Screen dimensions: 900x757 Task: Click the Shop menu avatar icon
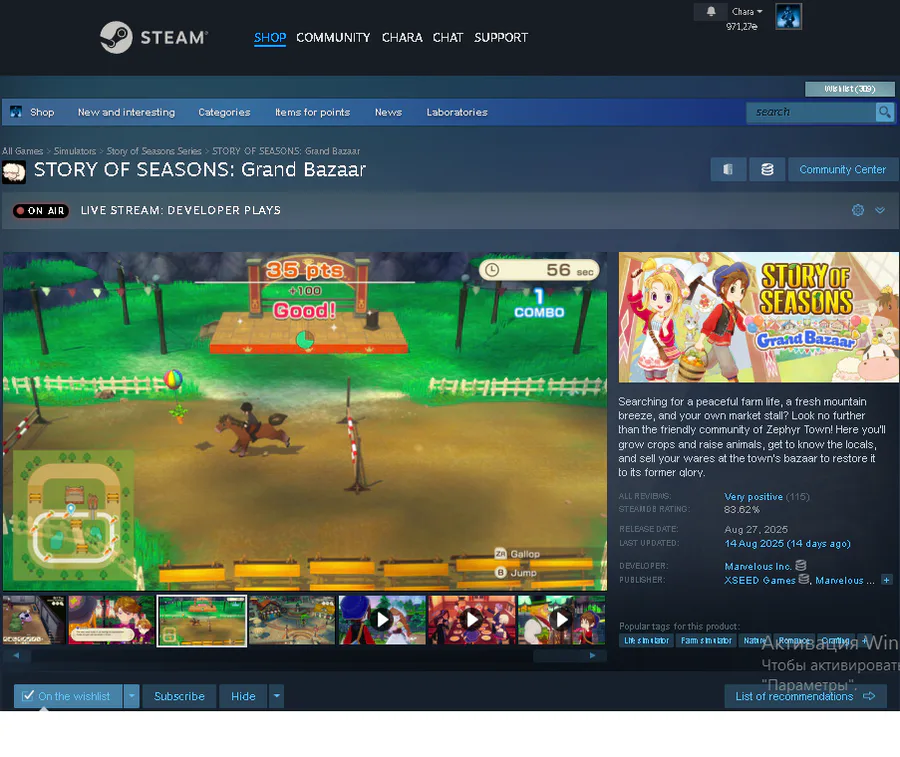[16, 112]
